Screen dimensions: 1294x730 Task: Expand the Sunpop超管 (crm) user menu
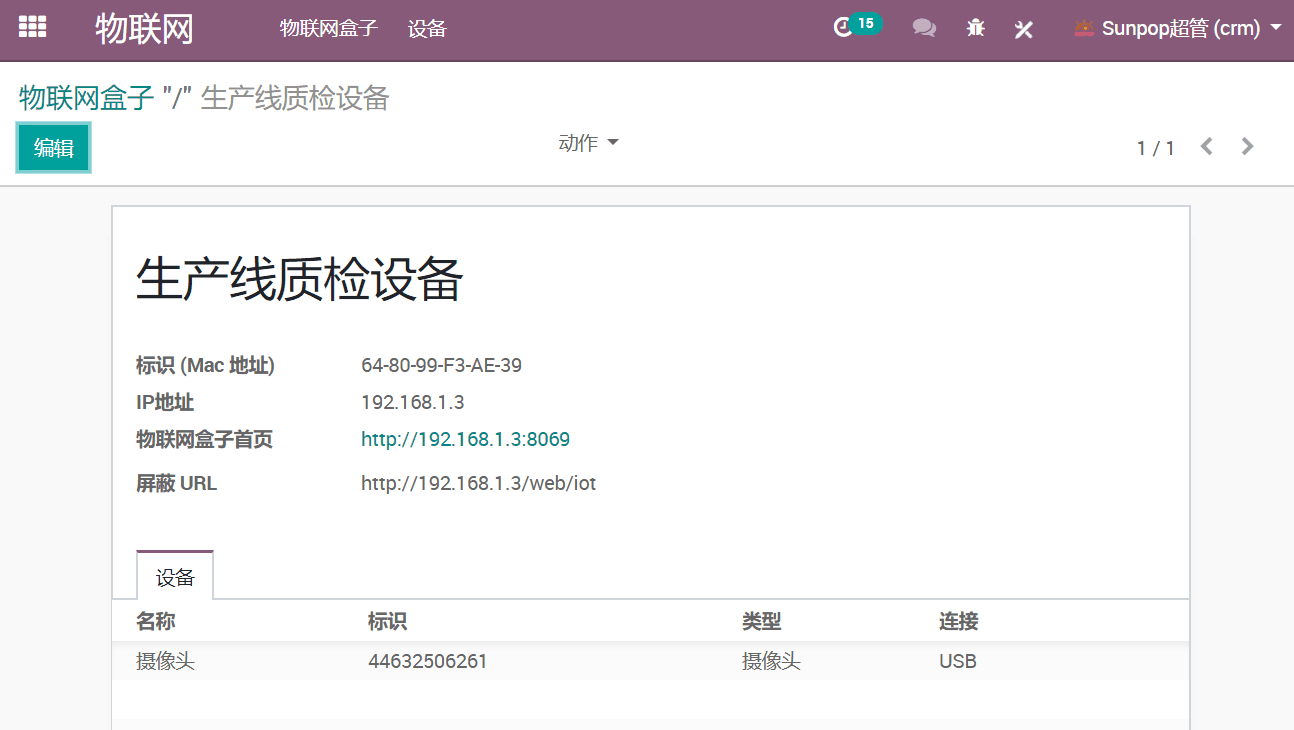(1177, 28)
